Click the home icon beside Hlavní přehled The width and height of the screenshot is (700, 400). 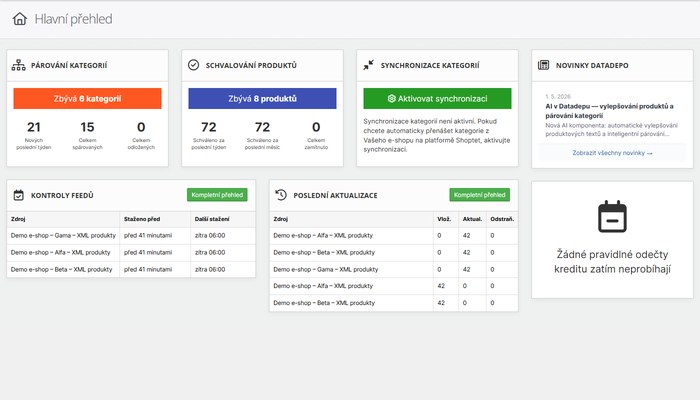(x=20, y=19)
